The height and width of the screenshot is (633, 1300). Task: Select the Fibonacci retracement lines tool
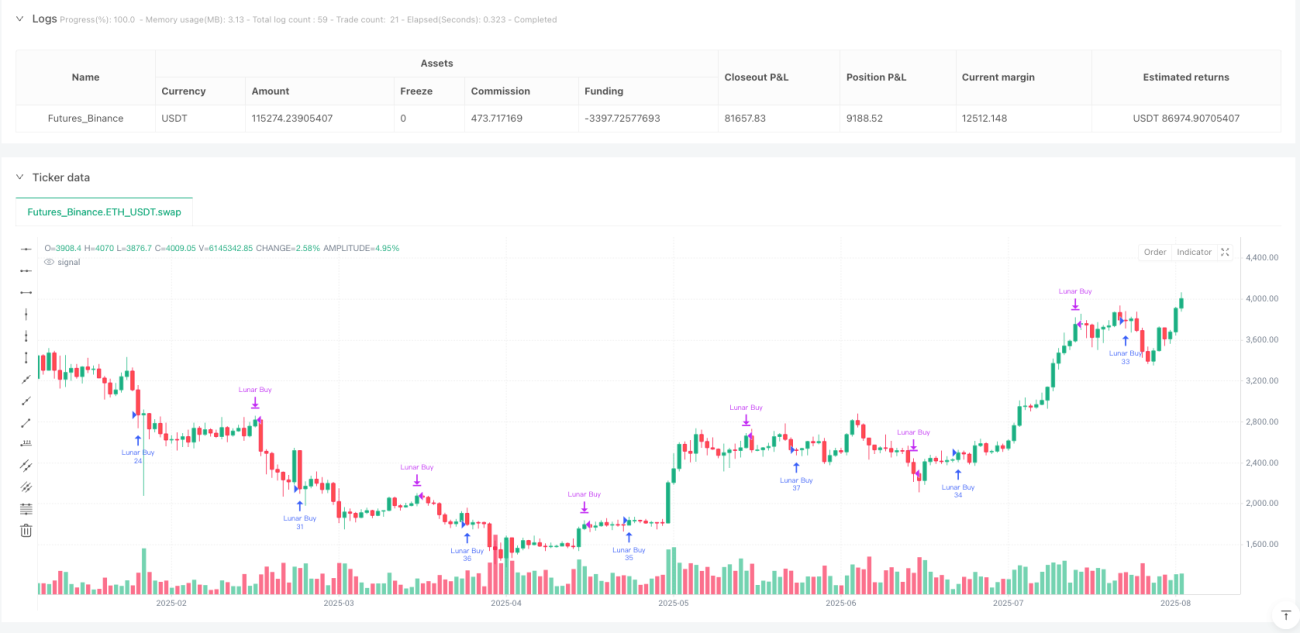[x=26, y=508]
